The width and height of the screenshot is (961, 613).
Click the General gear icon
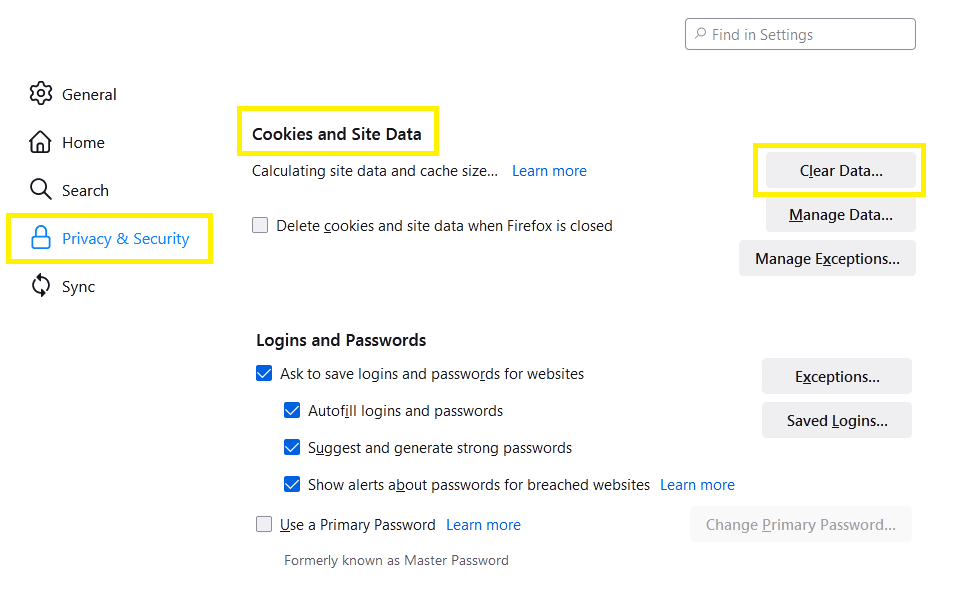pyautogui.click(x=40, y=94)
